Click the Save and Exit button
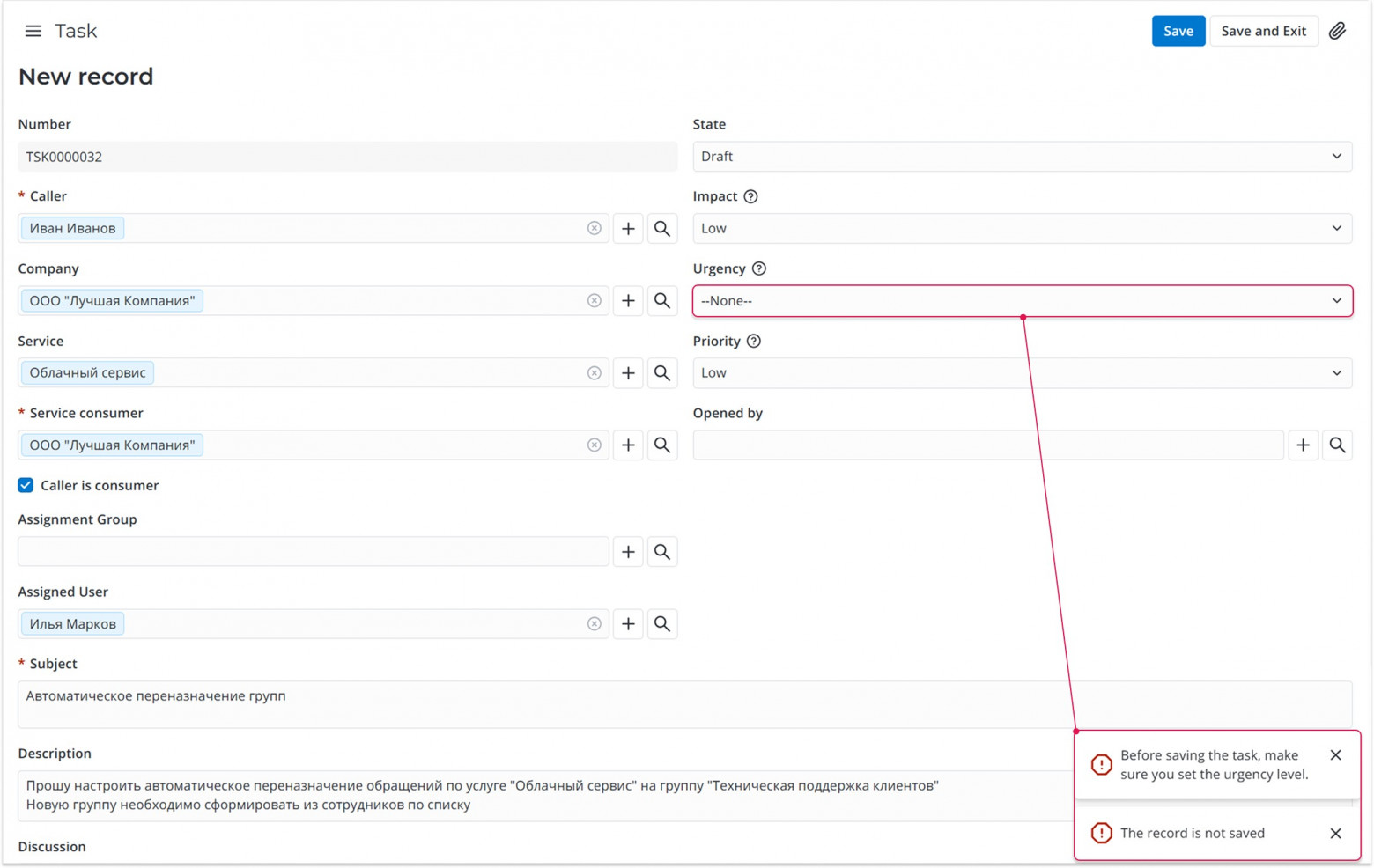The width and height of the screenshot is (1374, 868). (x=1263, y=31)
